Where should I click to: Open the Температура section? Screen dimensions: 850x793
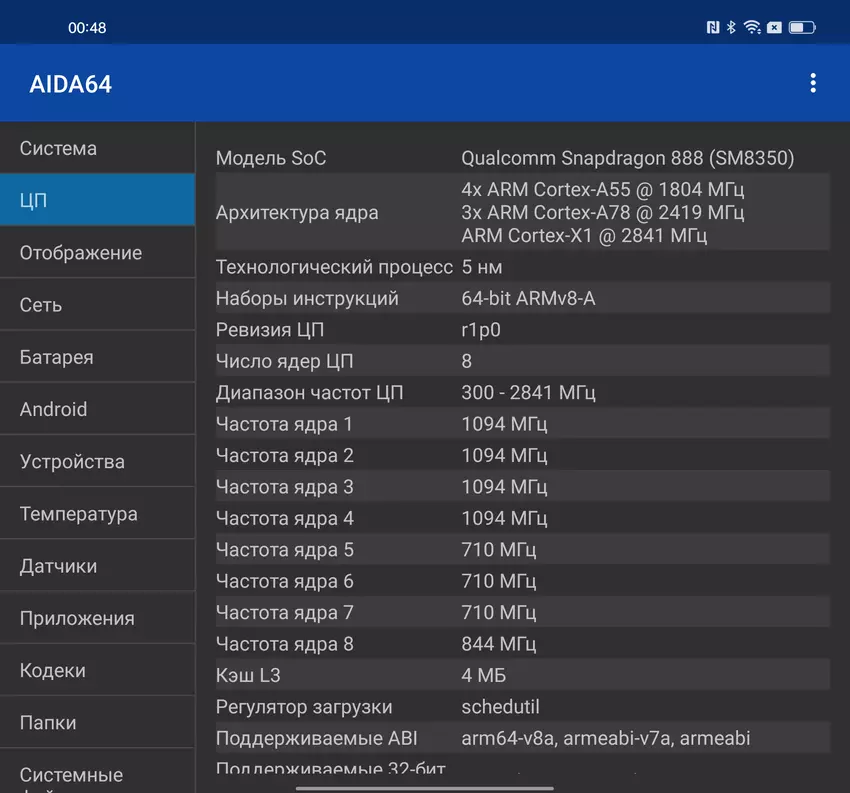(97, 514)
